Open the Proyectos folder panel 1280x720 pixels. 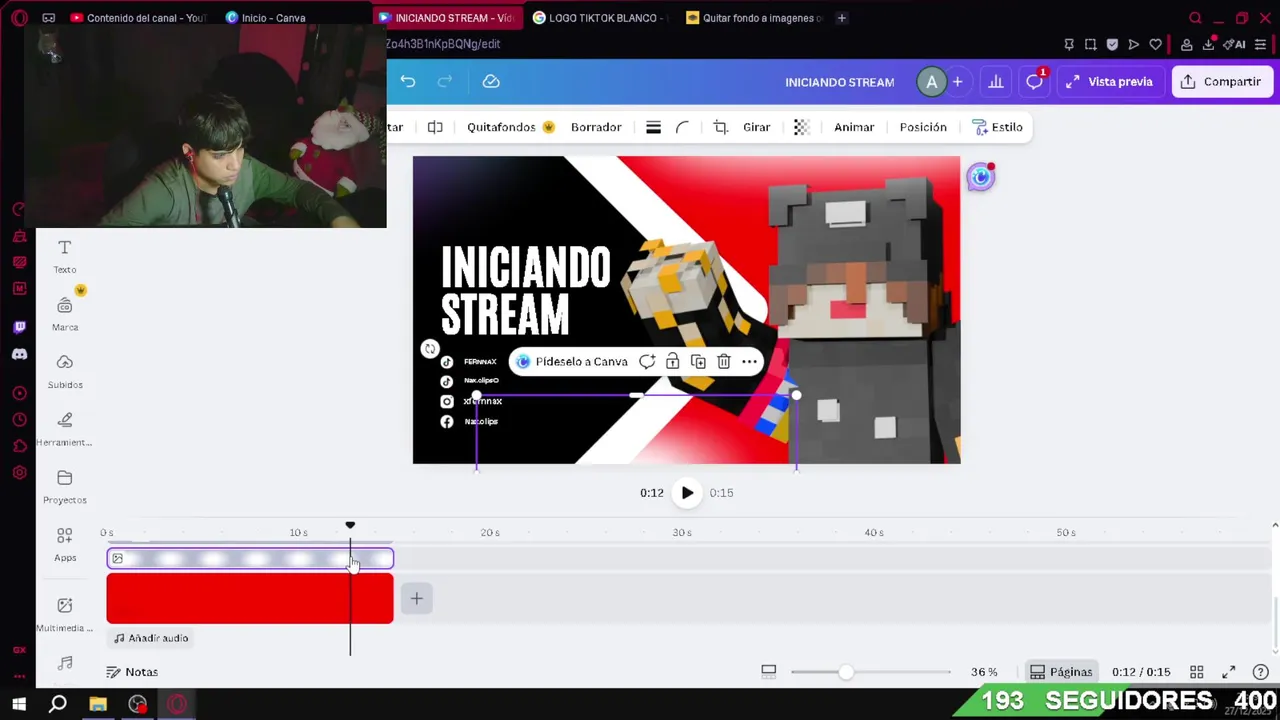click(65, 487)
